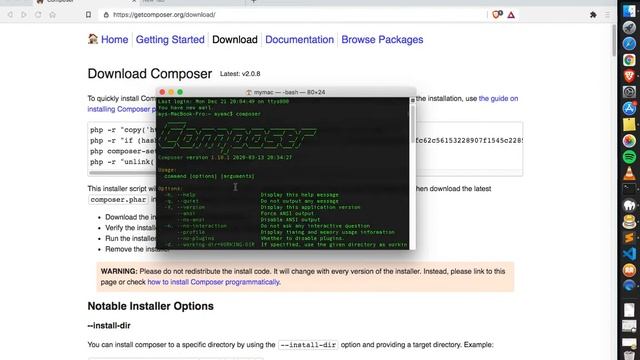Click the 'composer.phar' inline code text
This screenshot has width=640, height=360.
[118, 200]
